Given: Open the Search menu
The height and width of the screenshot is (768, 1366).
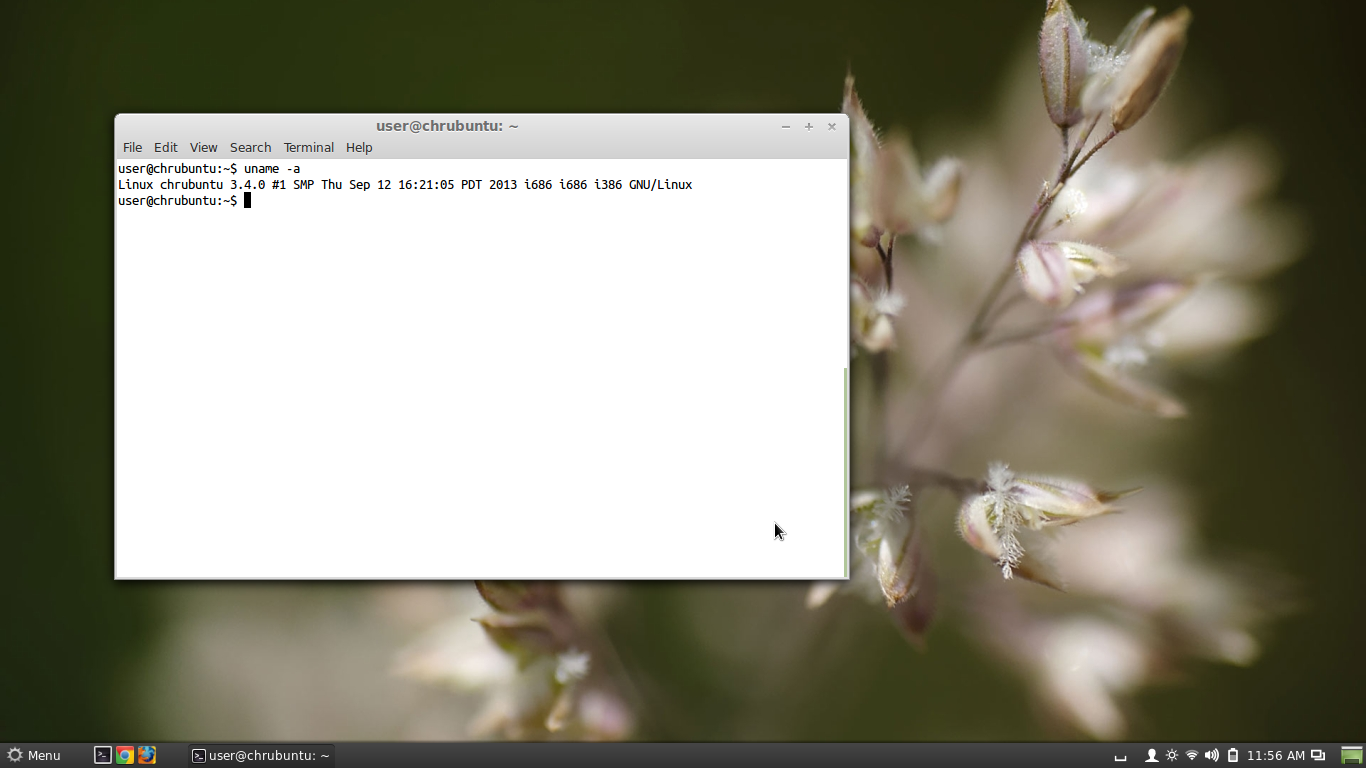Looking at the screenshot, I should coord(250,147).
